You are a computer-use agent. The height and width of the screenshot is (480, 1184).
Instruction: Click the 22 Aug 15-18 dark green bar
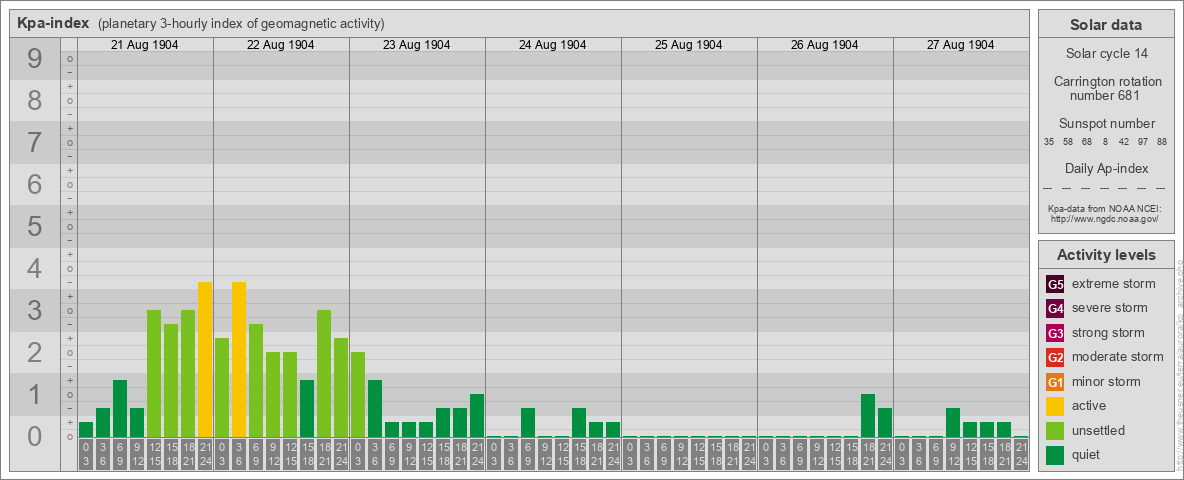pyautogui.click(x=307, y=408)
